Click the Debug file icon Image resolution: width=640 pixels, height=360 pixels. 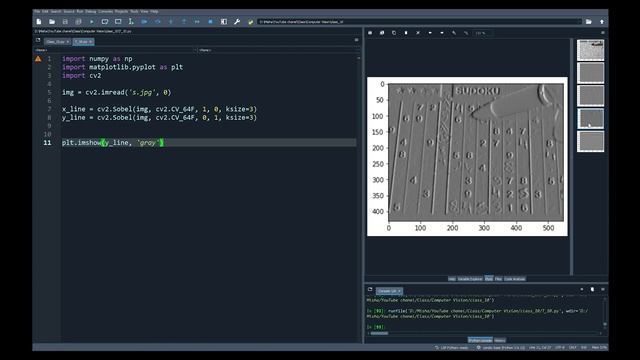(144, 22)
